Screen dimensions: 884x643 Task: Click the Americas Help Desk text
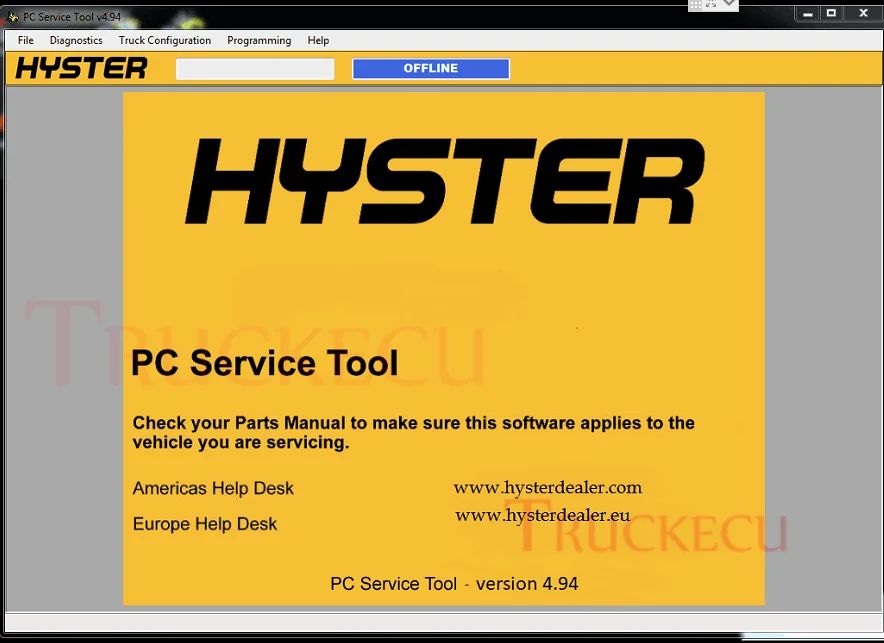213,488
